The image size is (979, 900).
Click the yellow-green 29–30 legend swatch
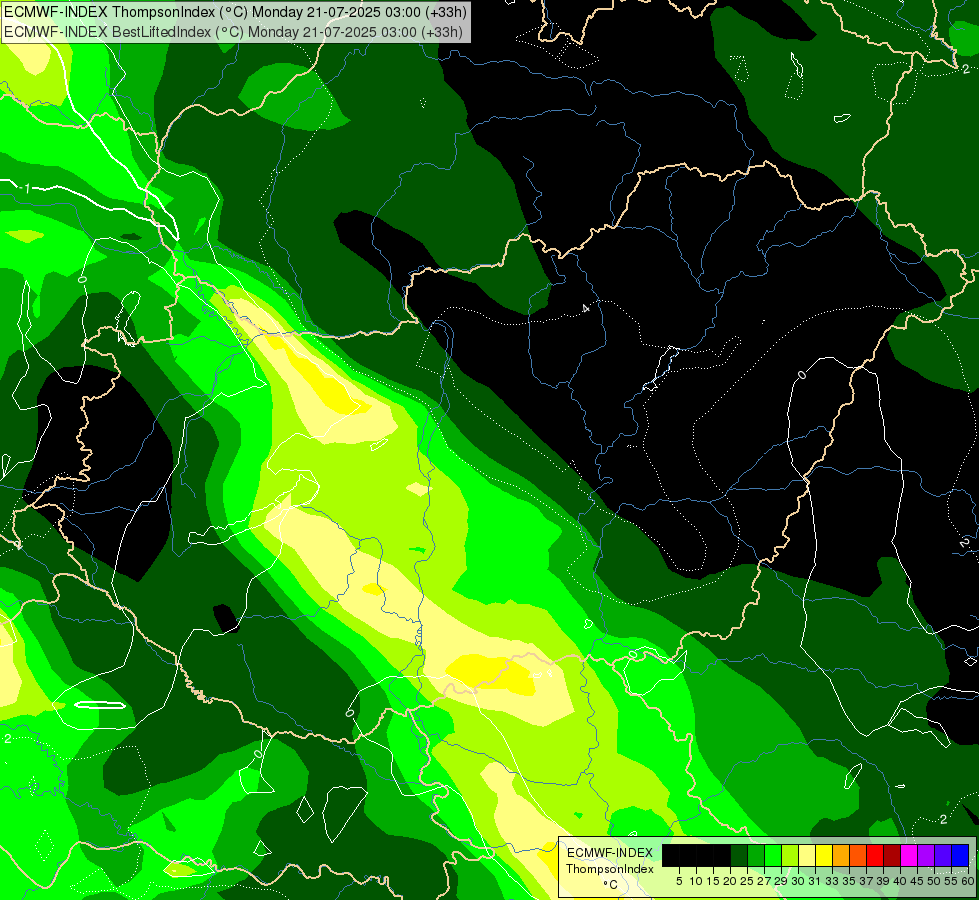click(x=790, y=855)
